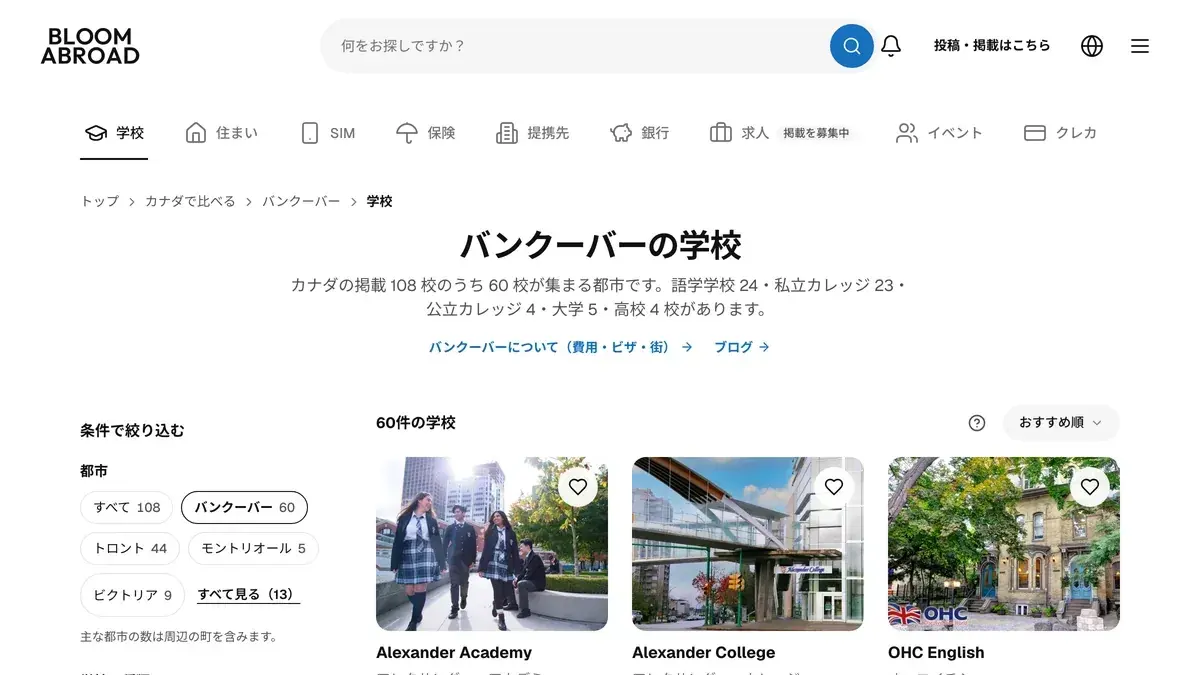
Task: Open the おすすめ順 sort dropdown
Action: [1061, 423]
